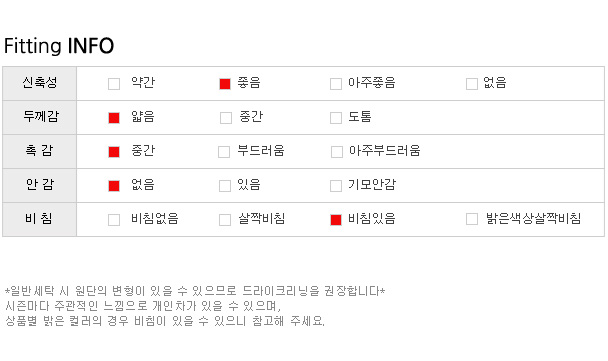Uncheck the red 비침있음 box
This screenshot has height=361, width=608.
point(336,220)
